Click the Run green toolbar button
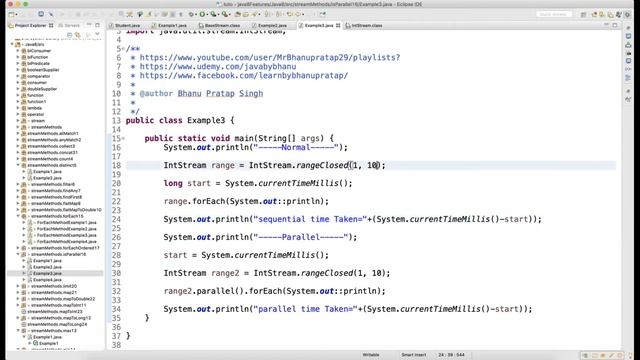640x360 pixels. coord(202,14)
